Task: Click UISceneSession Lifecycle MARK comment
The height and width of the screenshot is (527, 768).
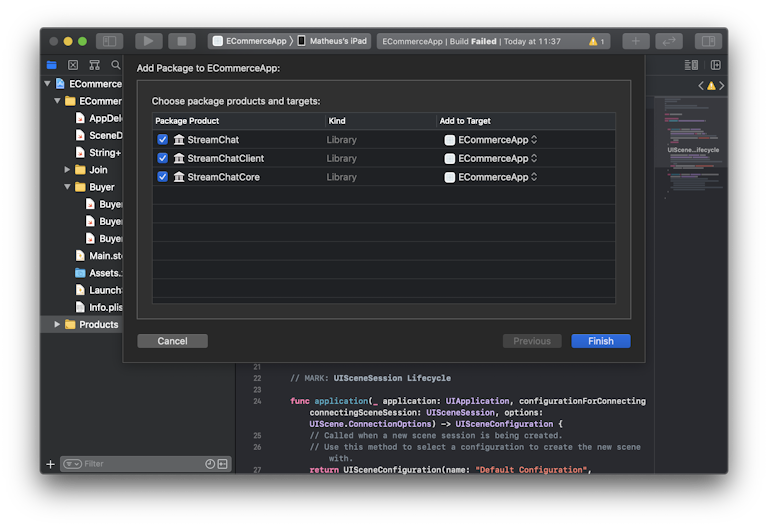Action: click(370, 378)
